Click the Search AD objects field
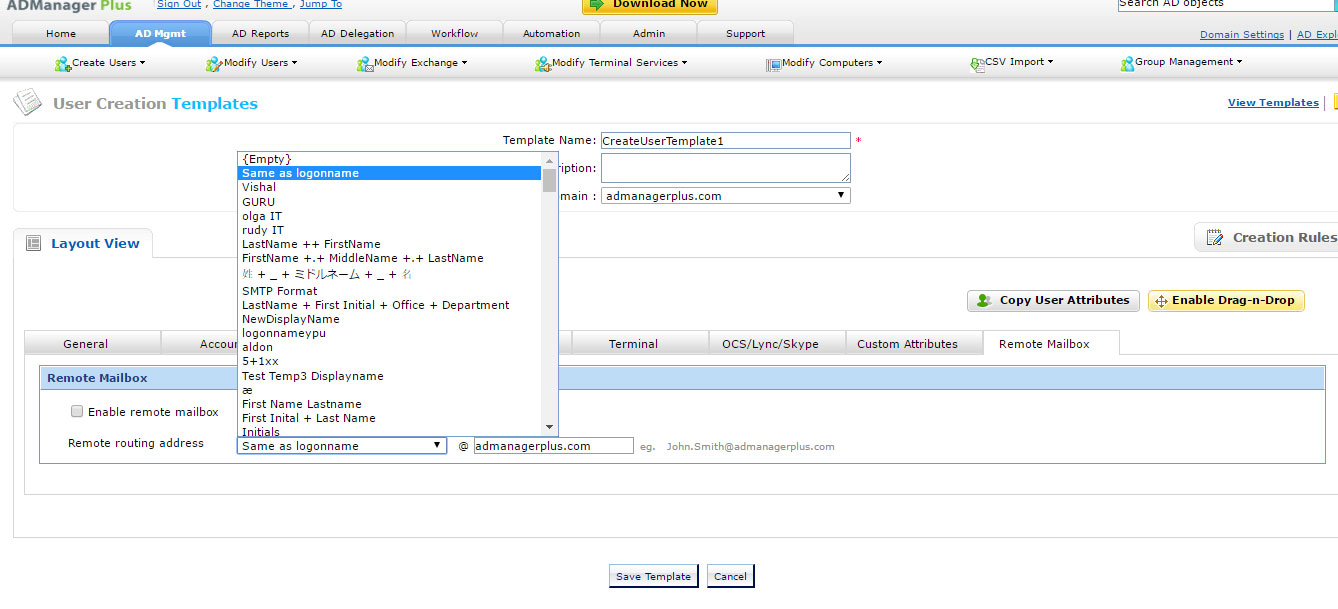This screenshot has width=1338, height=609. coord(1226,4)
